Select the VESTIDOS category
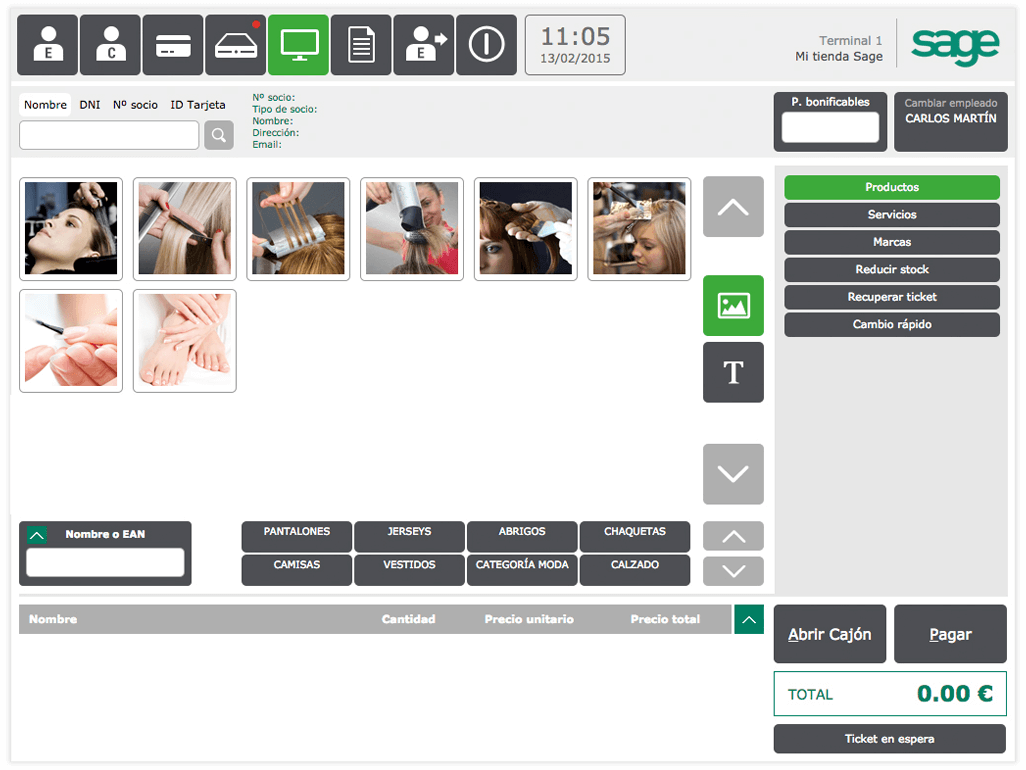This screenshot has width=1026, height=770. pyautogui.click(x=409, y=570)
